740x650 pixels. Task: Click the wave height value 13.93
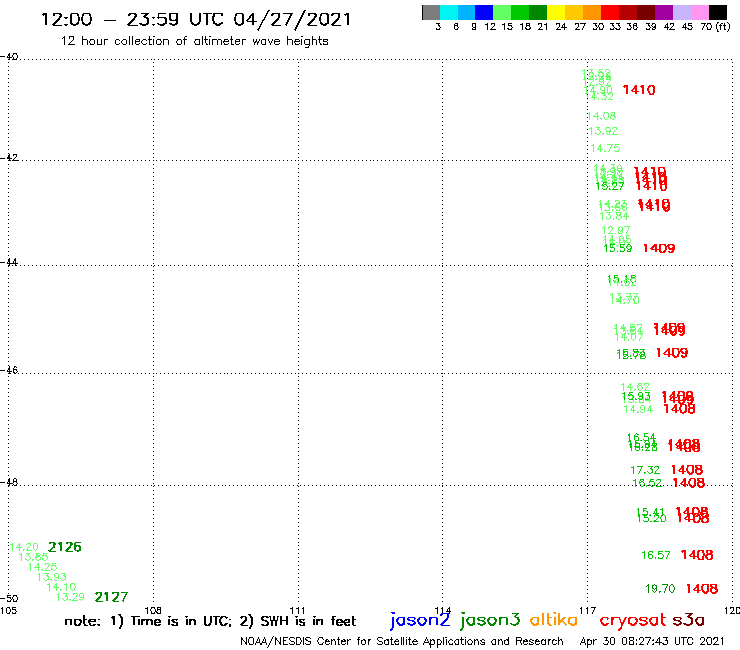pyautogui.click(x=52, y=577)
